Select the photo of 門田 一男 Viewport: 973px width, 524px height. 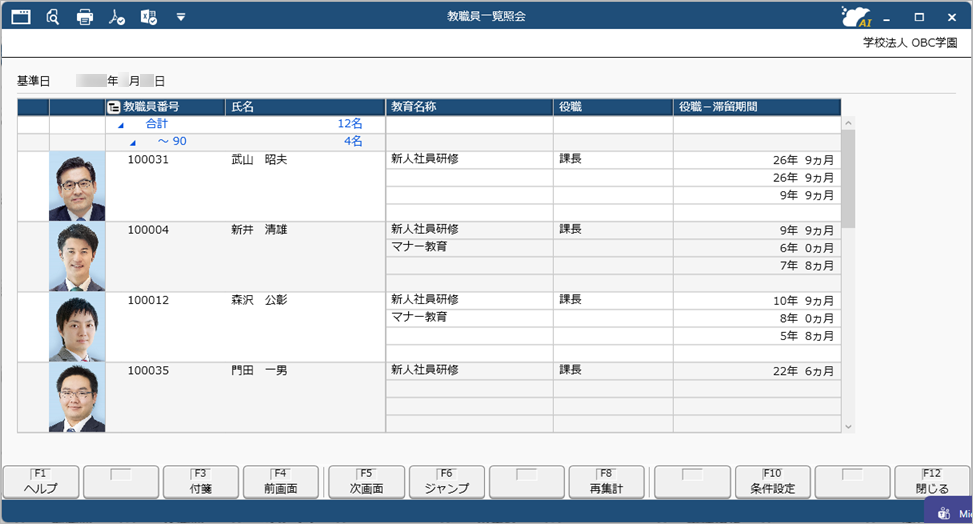tap(77, 397)
